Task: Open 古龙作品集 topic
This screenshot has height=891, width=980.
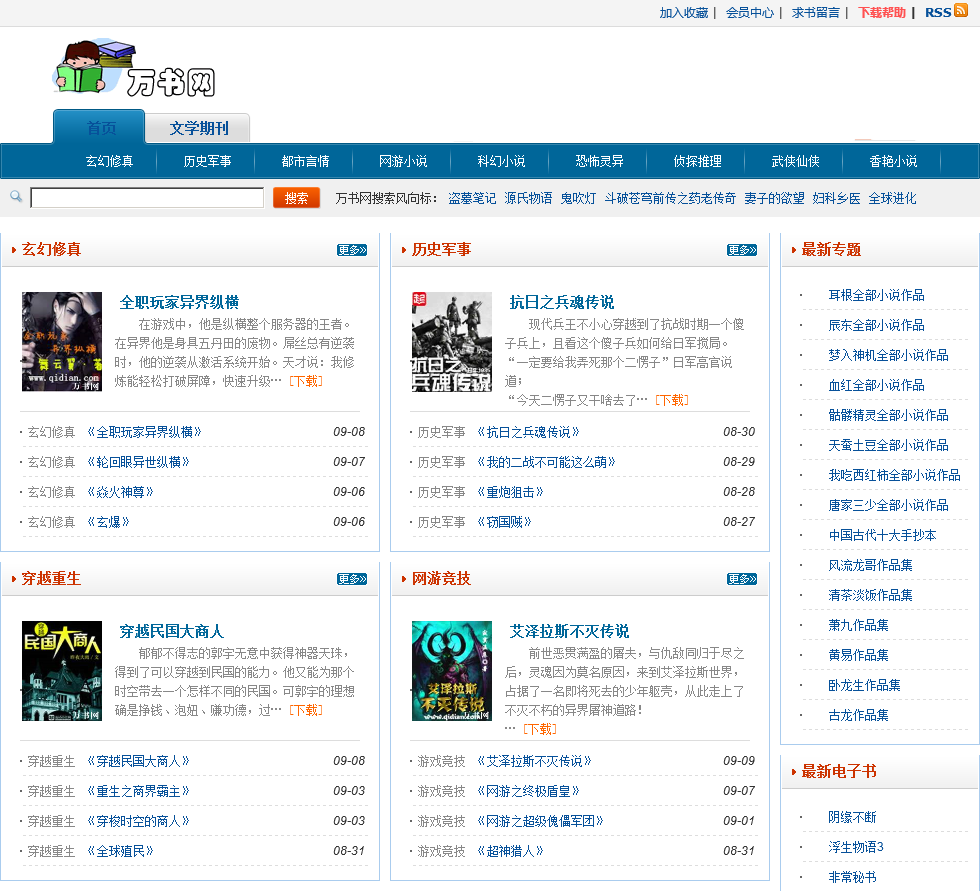Action: 858,715
